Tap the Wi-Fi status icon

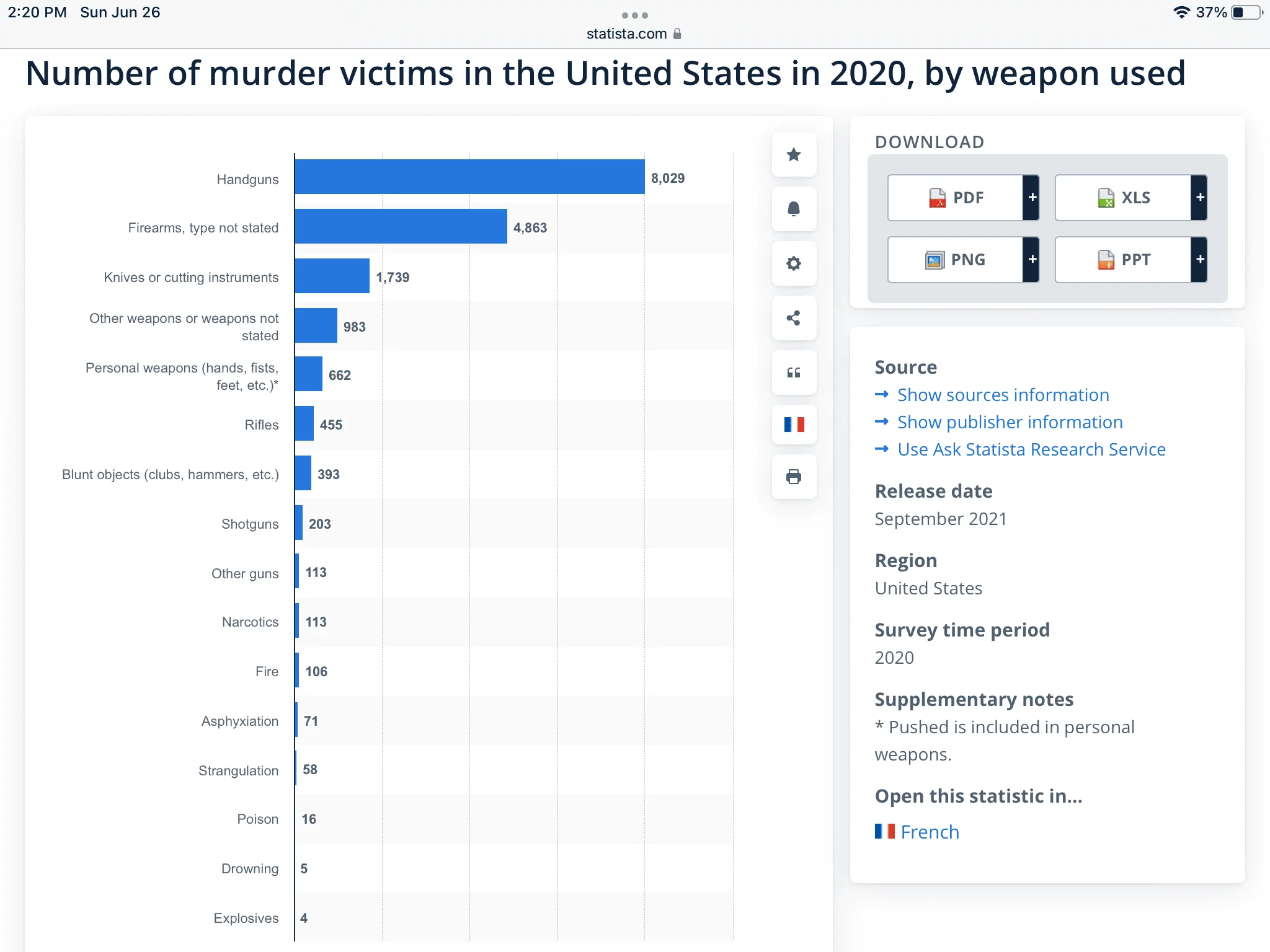click(1181, 12)
